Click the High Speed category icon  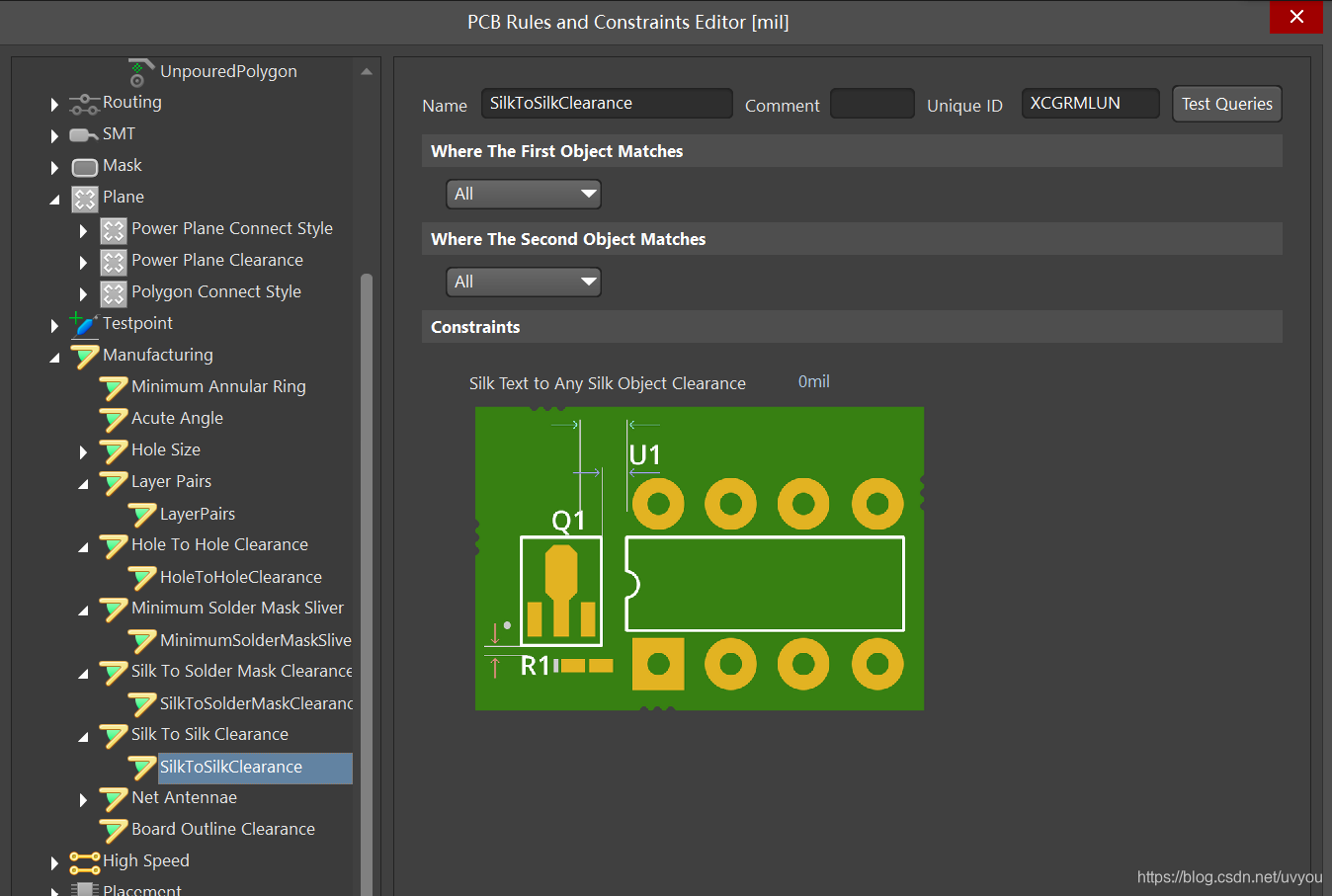click(x=84, y=862)
